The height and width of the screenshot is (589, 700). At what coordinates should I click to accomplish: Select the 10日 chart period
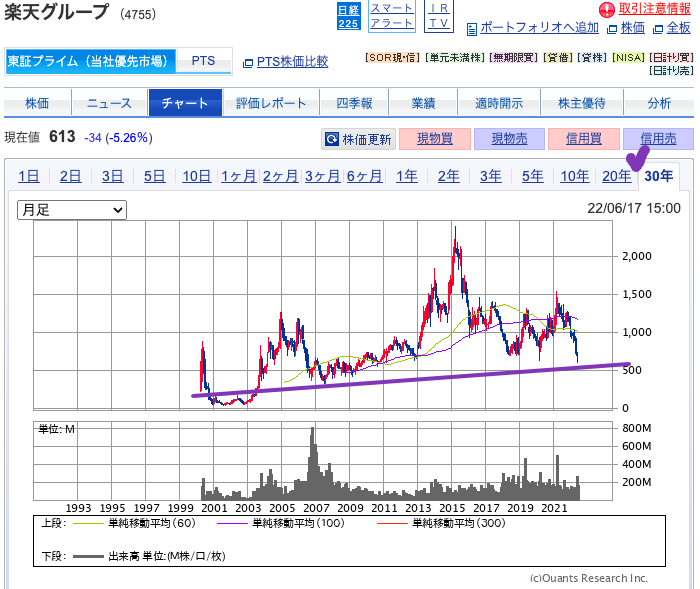[x=196, y=176]
